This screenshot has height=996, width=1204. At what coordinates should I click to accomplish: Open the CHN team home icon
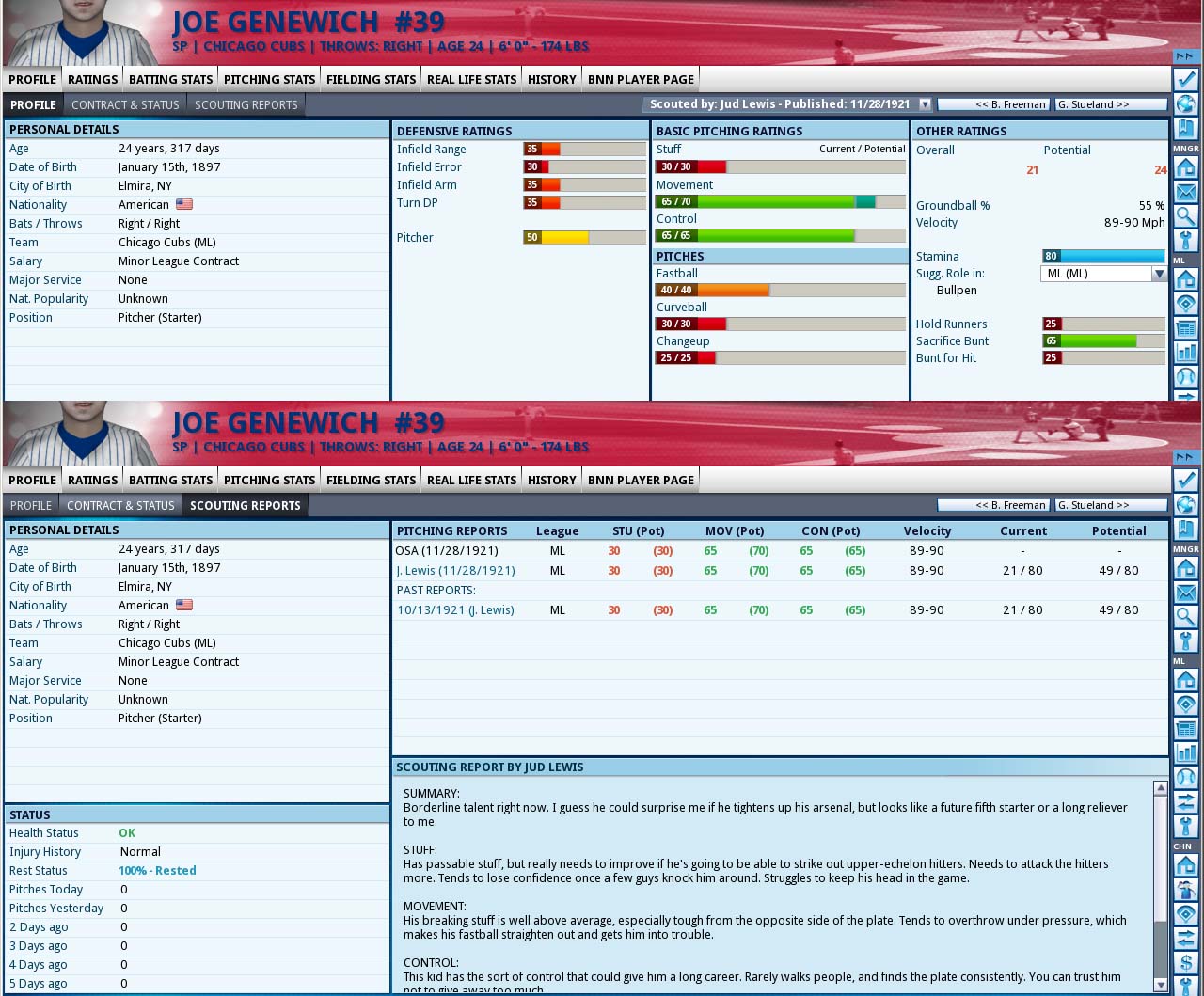click(1185, 864)
